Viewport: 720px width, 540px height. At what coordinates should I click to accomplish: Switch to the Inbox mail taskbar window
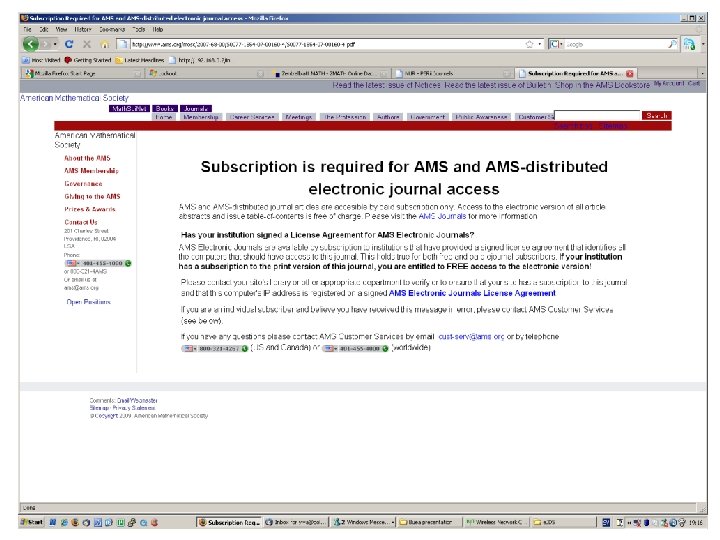[x=296, y=522]
